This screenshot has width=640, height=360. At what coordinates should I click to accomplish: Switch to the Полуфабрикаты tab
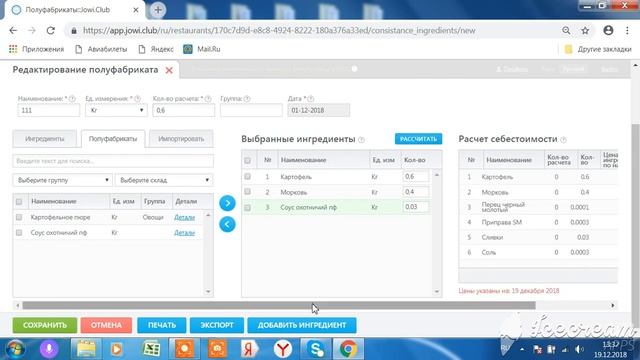113,139
